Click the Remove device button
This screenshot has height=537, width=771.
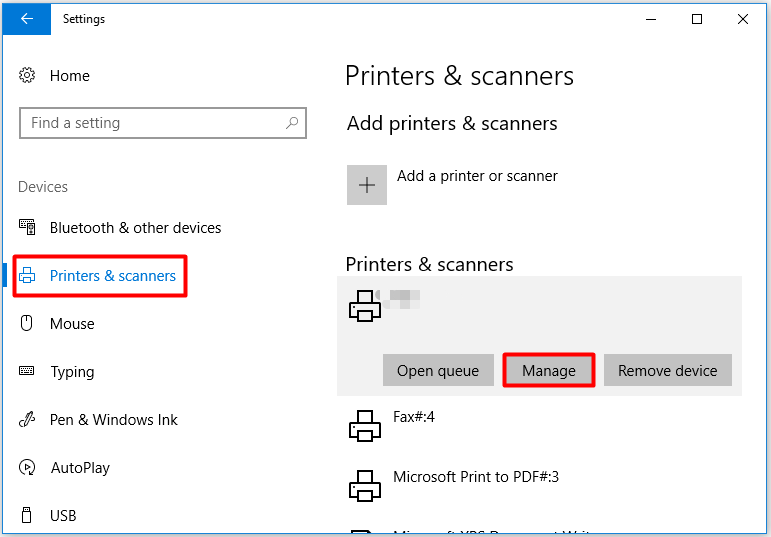point(668,370)
